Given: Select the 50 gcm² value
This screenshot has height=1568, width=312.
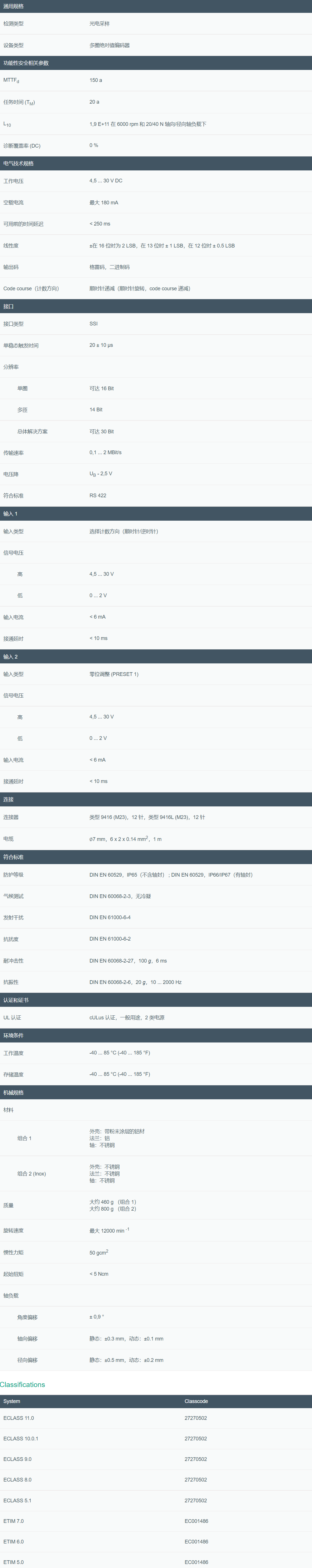Looking at the screenshot, I should point(99,1252).
